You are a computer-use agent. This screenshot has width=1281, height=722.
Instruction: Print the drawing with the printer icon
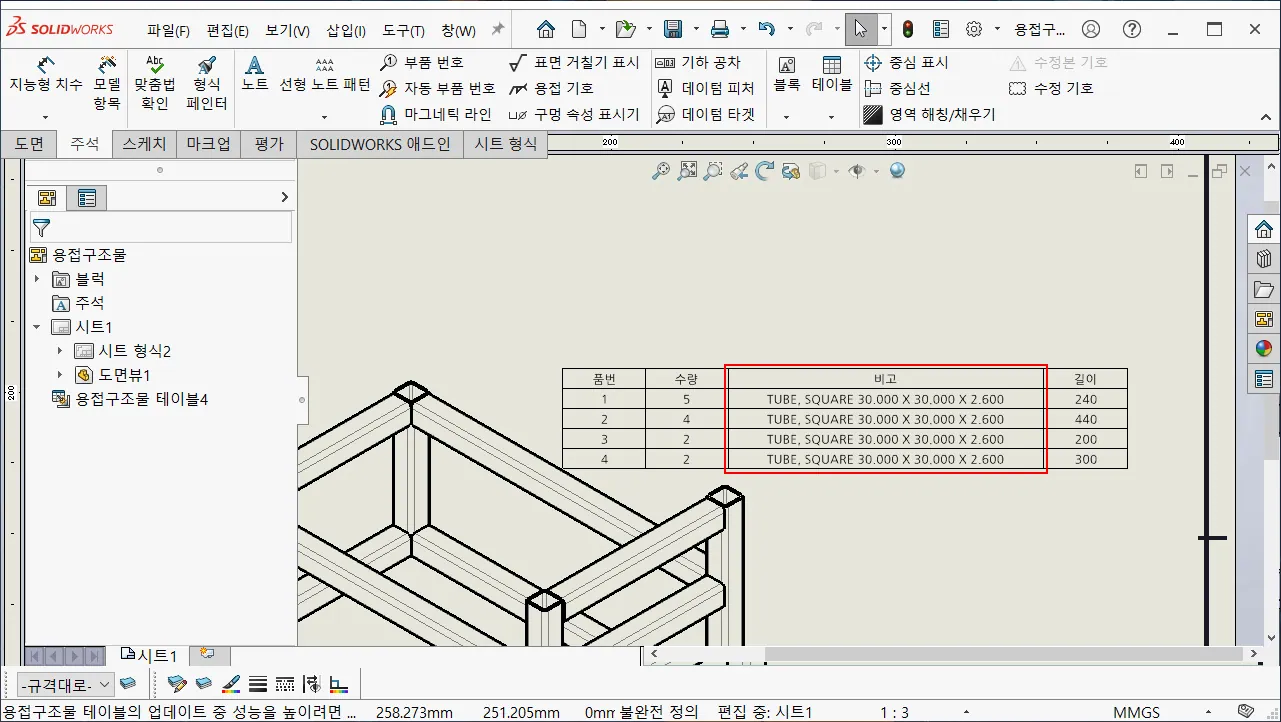pyautogui.click(x=720, y=29)
